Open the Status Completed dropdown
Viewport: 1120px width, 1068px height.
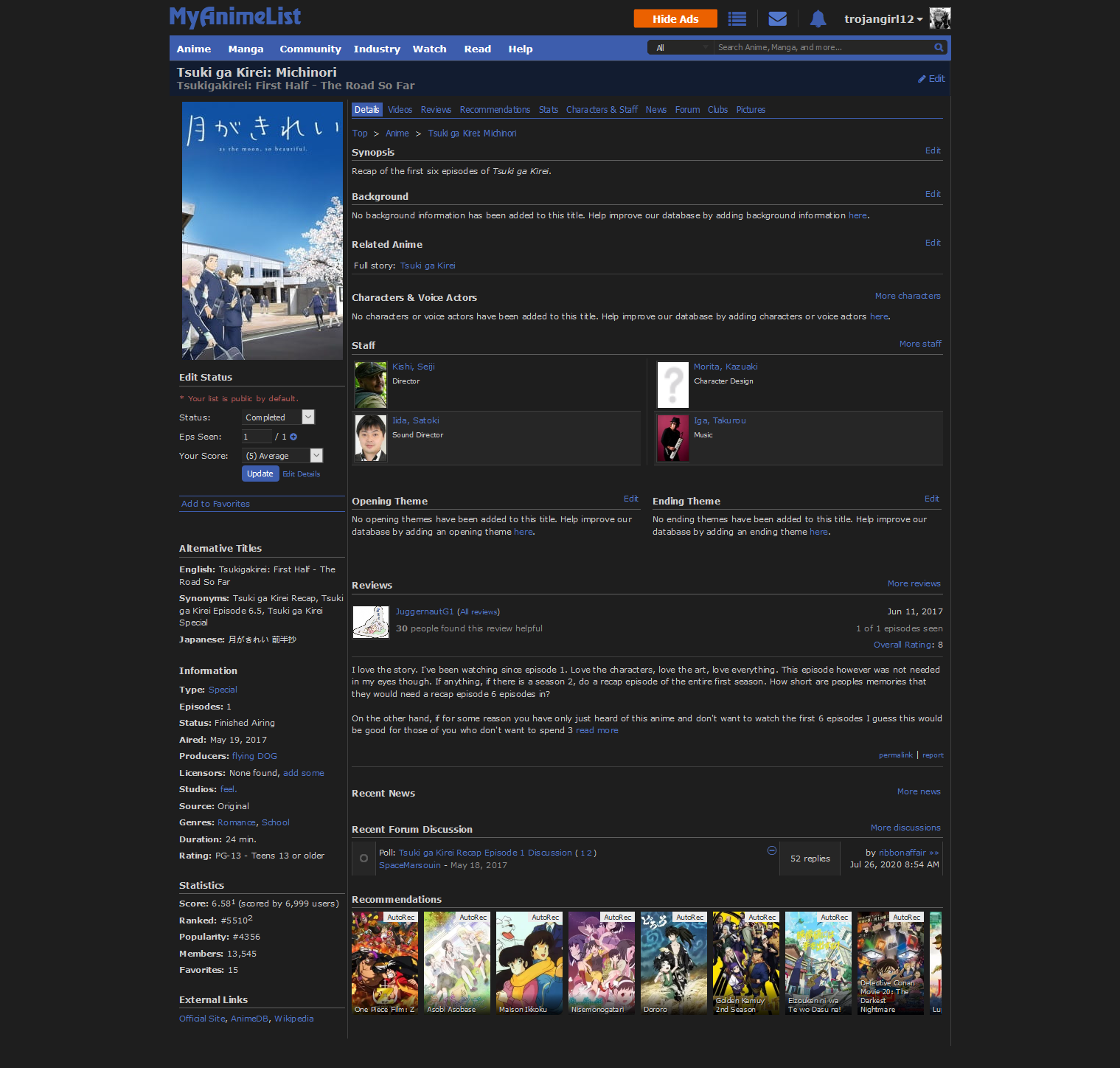pyautogui.click(x=279, y=417)
